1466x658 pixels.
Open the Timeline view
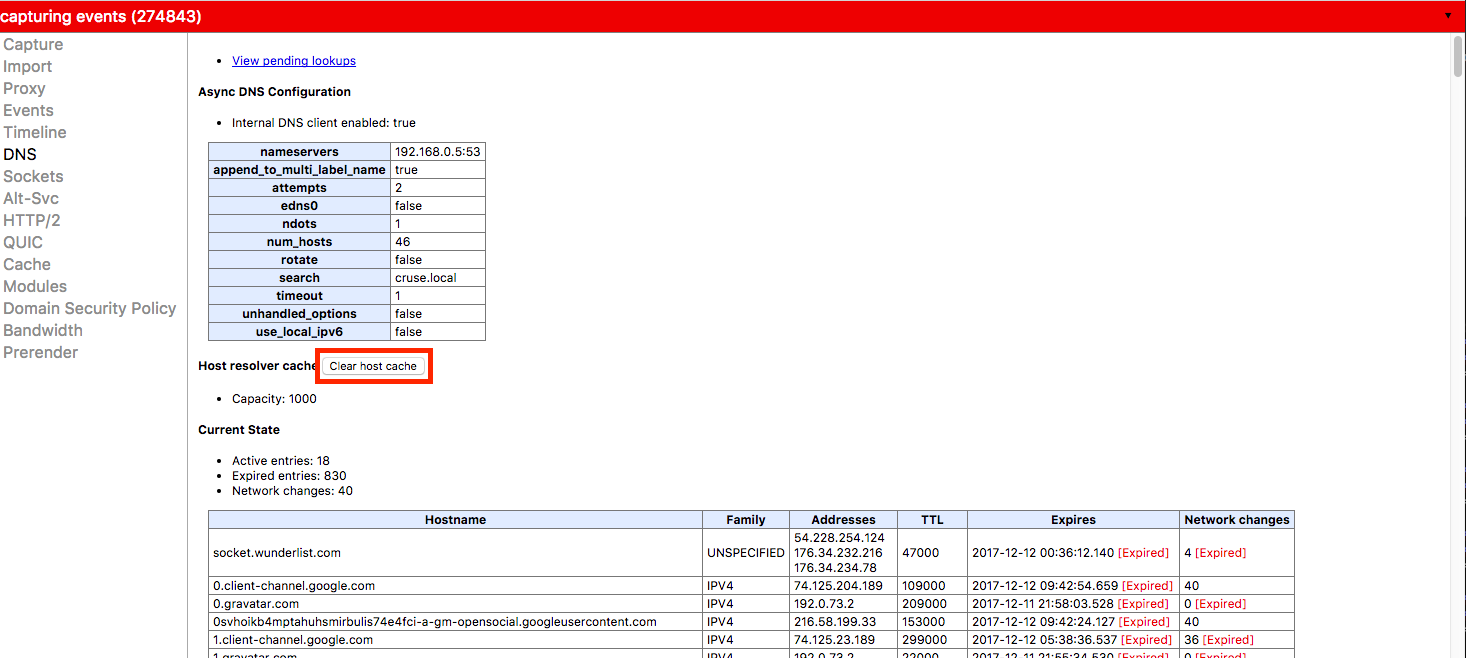pos(35,132)
